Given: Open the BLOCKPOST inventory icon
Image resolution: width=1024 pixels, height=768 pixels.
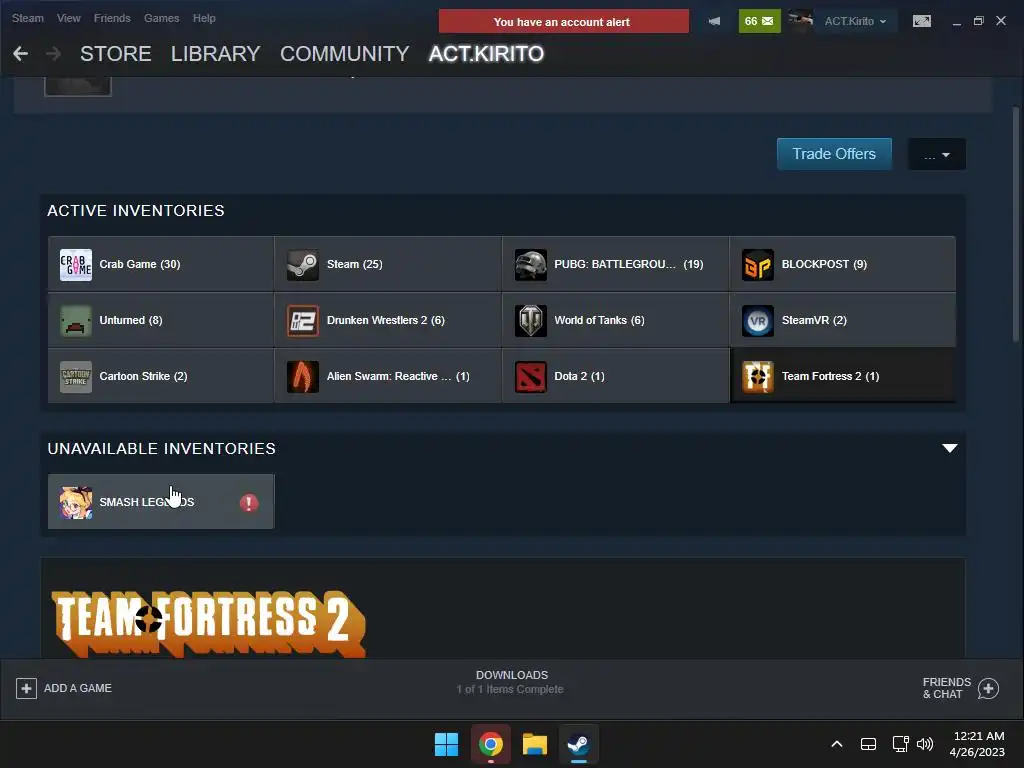Looking at the screenshot, I should [x=758, y=264].
